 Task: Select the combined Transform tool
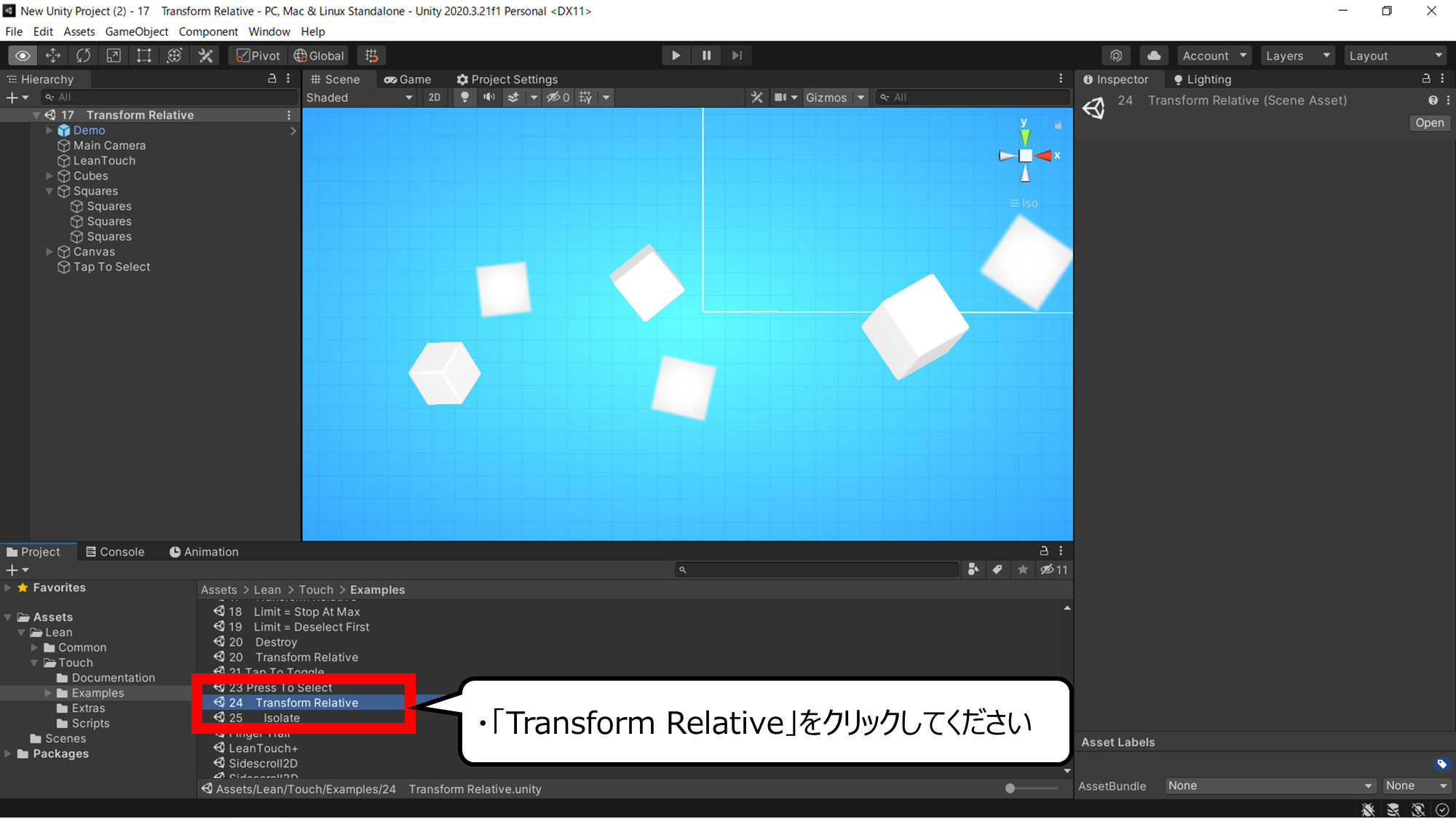click(x=175, y=55)
